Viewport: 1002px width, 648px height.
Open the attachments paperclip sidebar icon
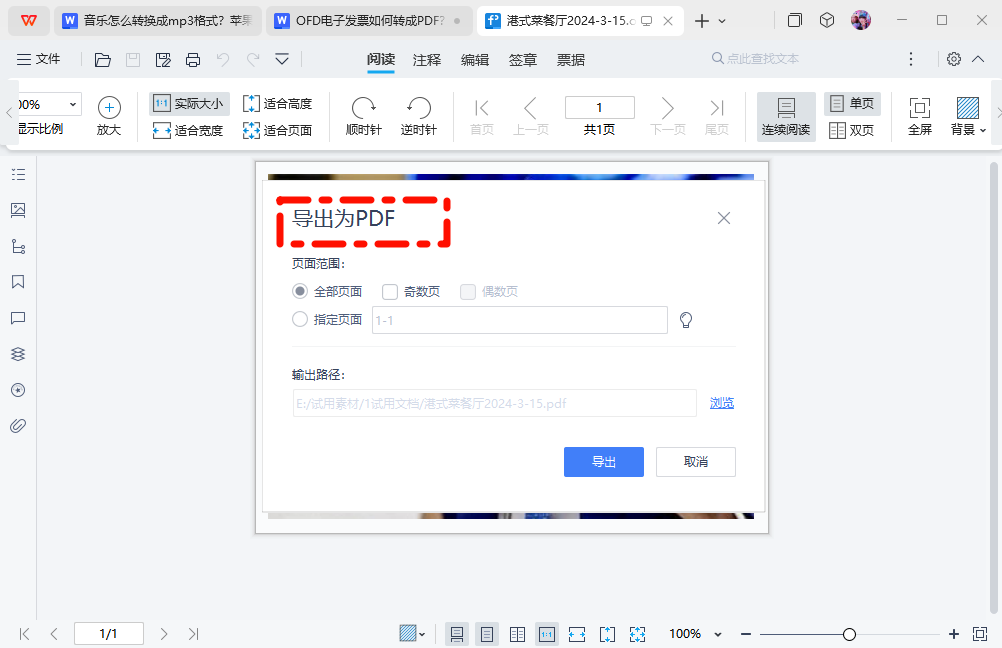coord(18,426)
